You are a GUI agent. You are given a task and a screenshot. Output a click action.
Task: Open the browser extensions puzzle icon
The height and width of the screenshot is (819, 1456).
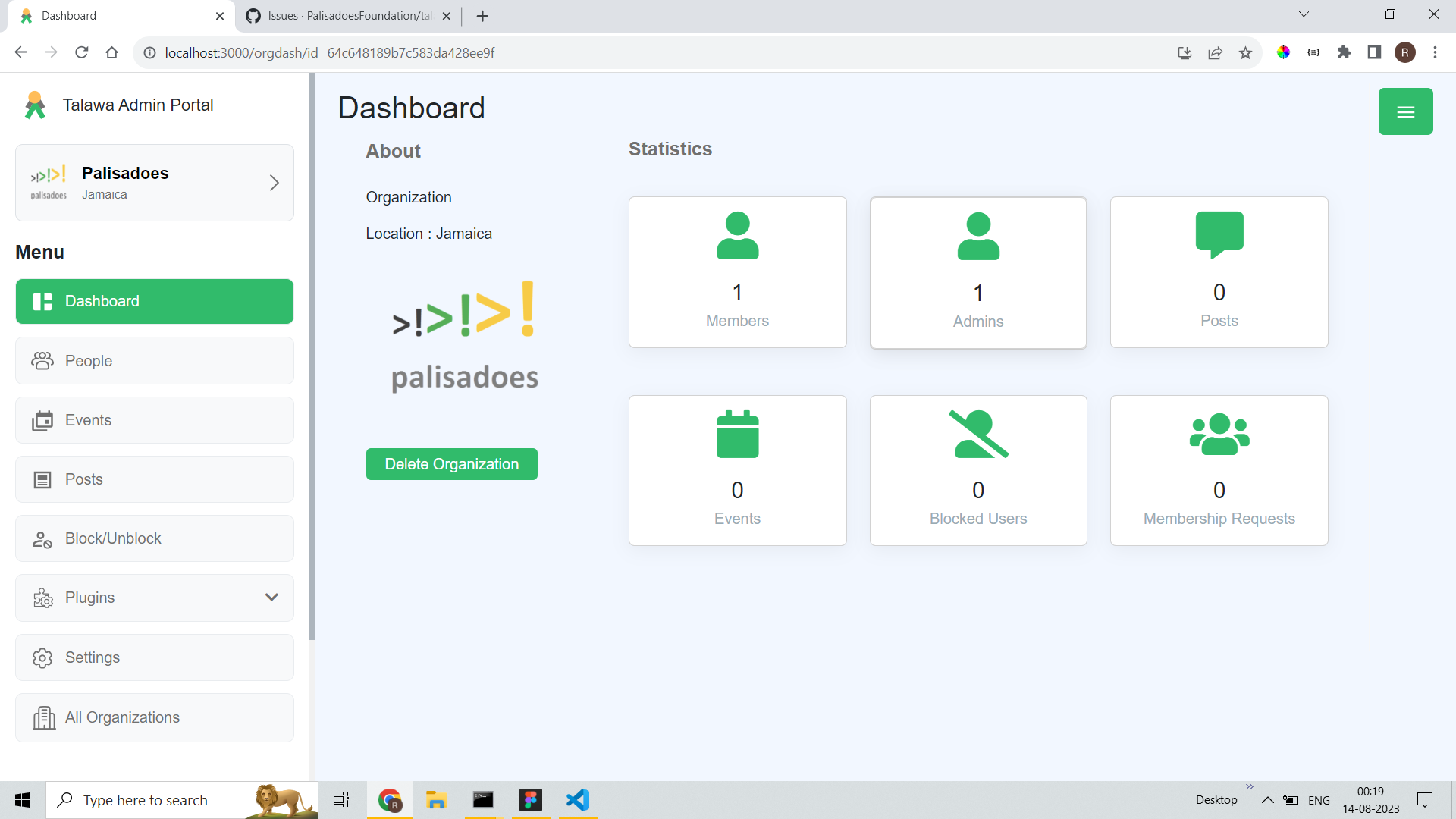pos(1344,52)
